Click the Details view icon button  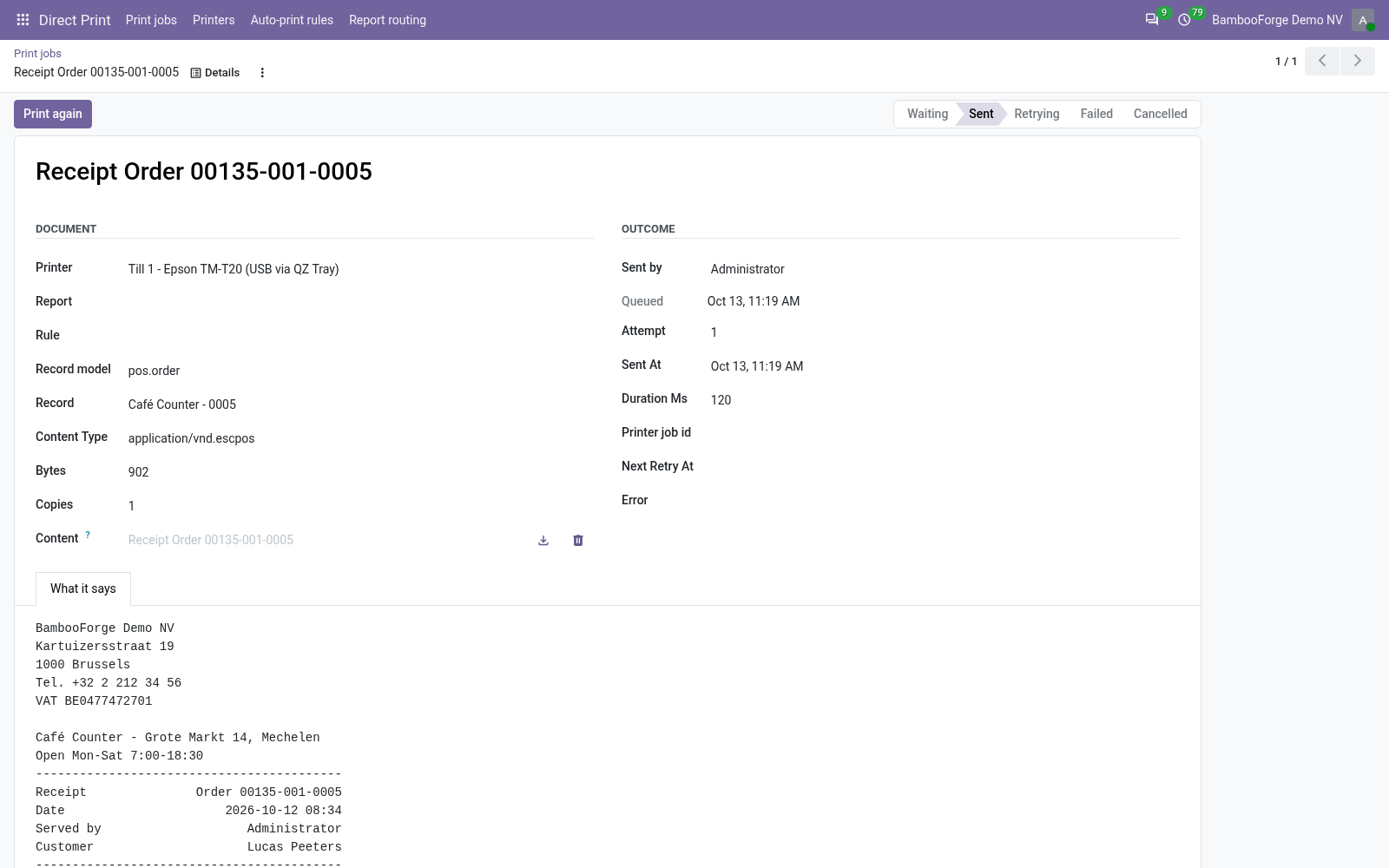pyautogui.click(x=215, y=73)
